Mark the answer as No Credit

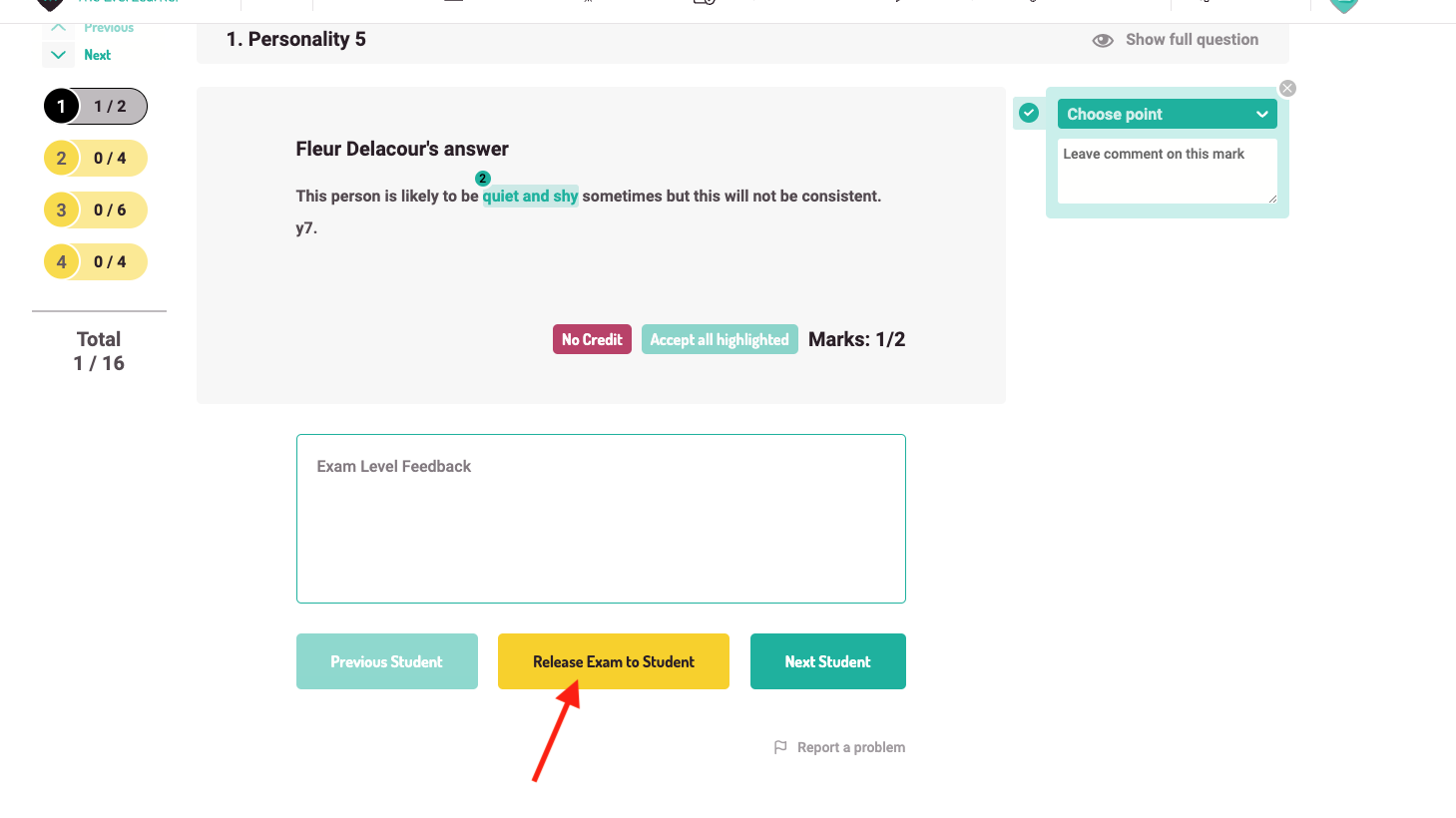pyautogui.click(x=592, y=339)
